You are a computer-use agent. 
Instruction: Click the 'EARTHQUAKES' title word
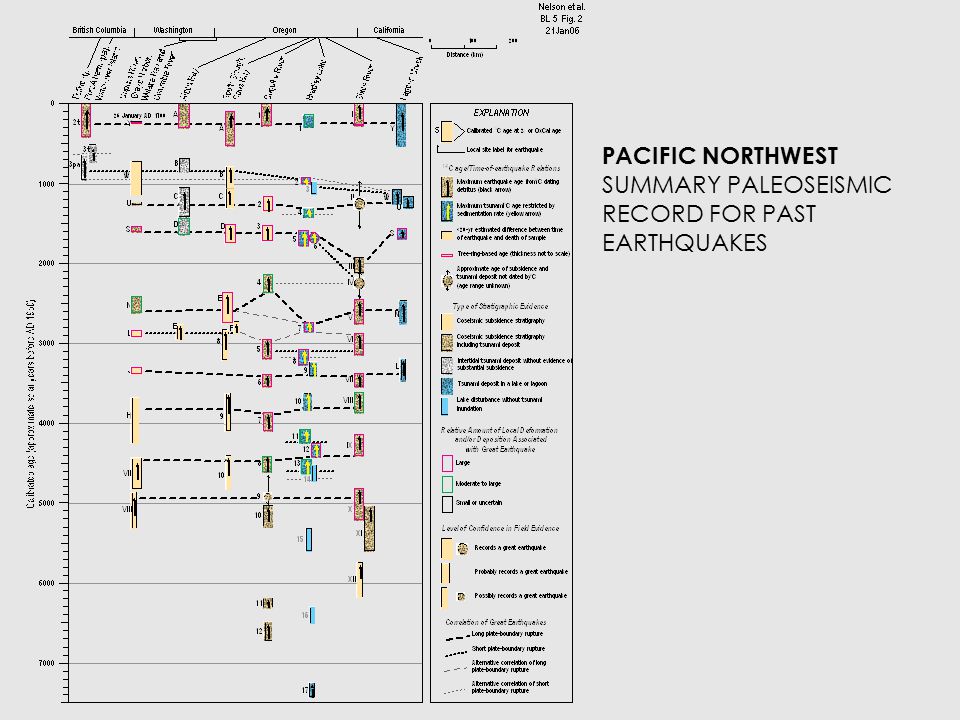point(684,243)
